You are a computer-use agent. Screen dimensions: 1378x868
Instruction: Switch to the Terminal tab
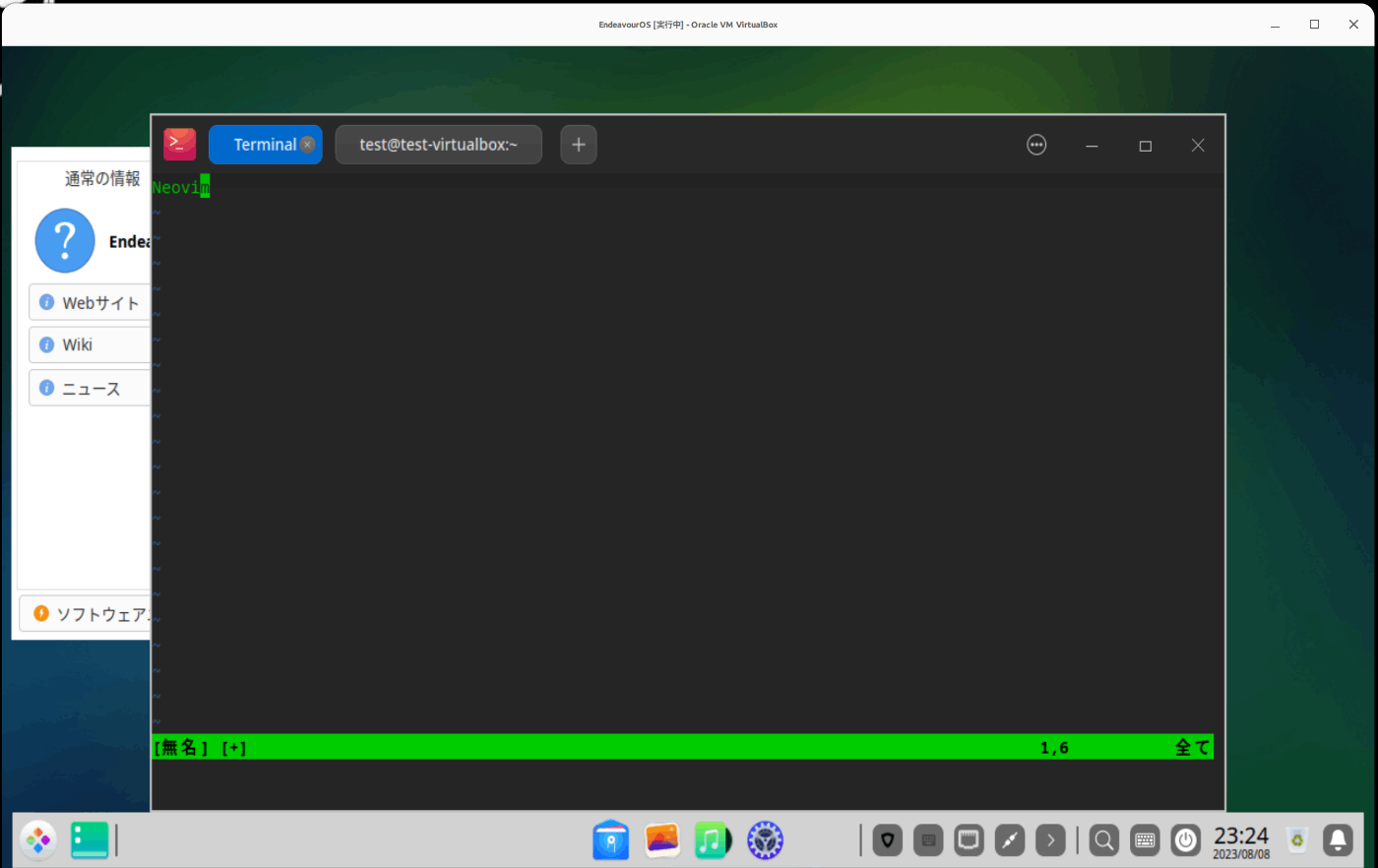[x=265, y=145]
